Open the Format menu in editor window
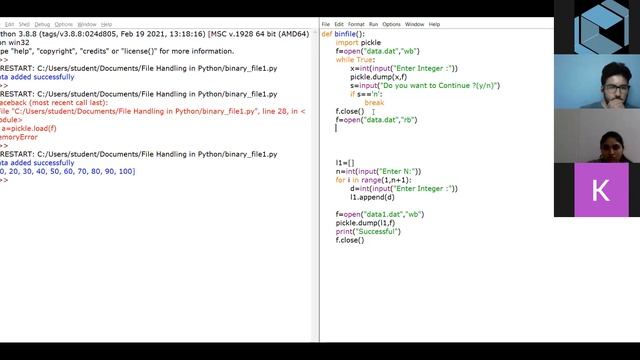The width and height of the screenshot is (640, 360). [x=356, y=24]
